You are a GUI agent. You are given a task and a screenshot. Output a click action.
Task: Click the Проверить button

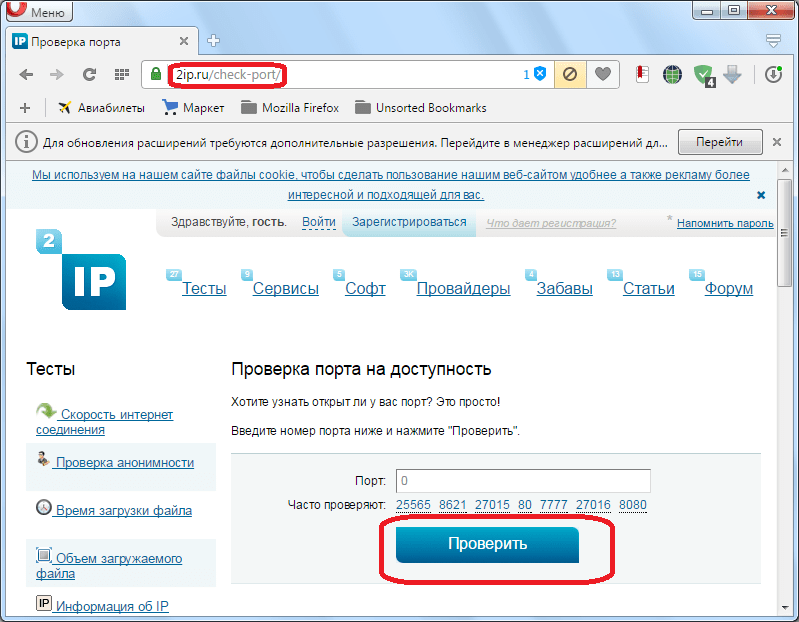(x=487, y=545)
